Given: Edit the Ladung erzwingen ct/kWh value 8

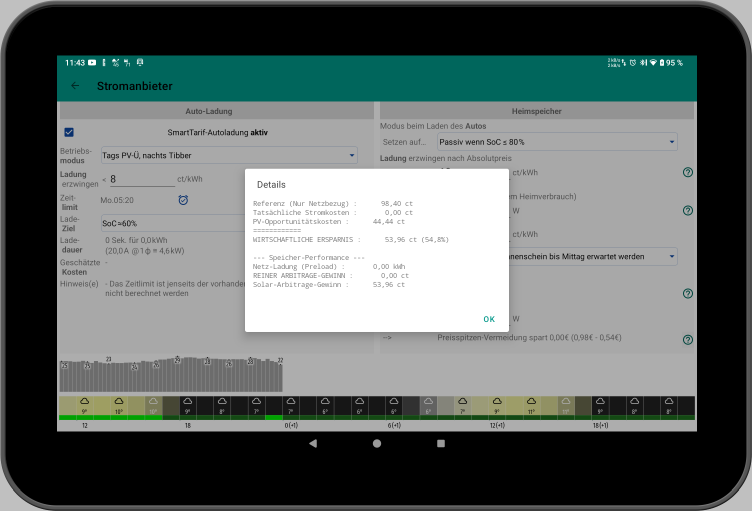Looking at the screenshot, I should point(142,179).
